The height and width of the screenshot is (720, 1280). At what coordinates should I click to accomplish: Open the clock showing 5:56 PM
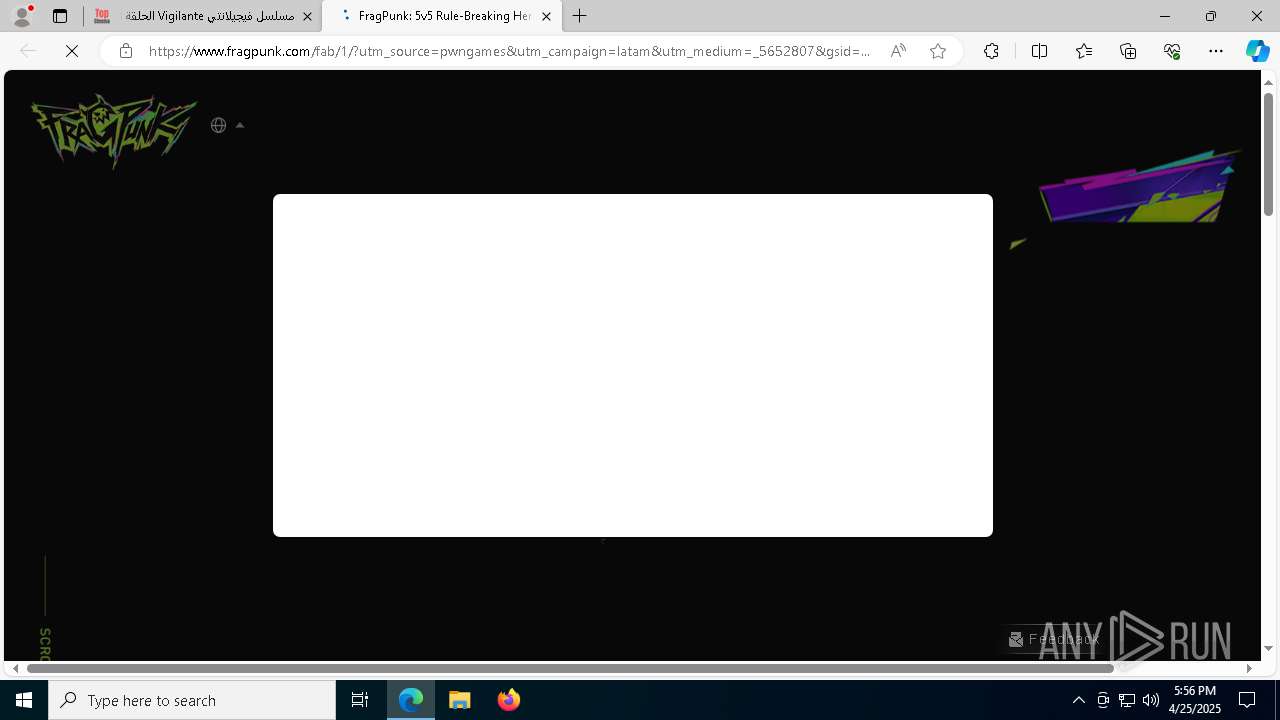pyautogui.click(x=1195, y=700)
